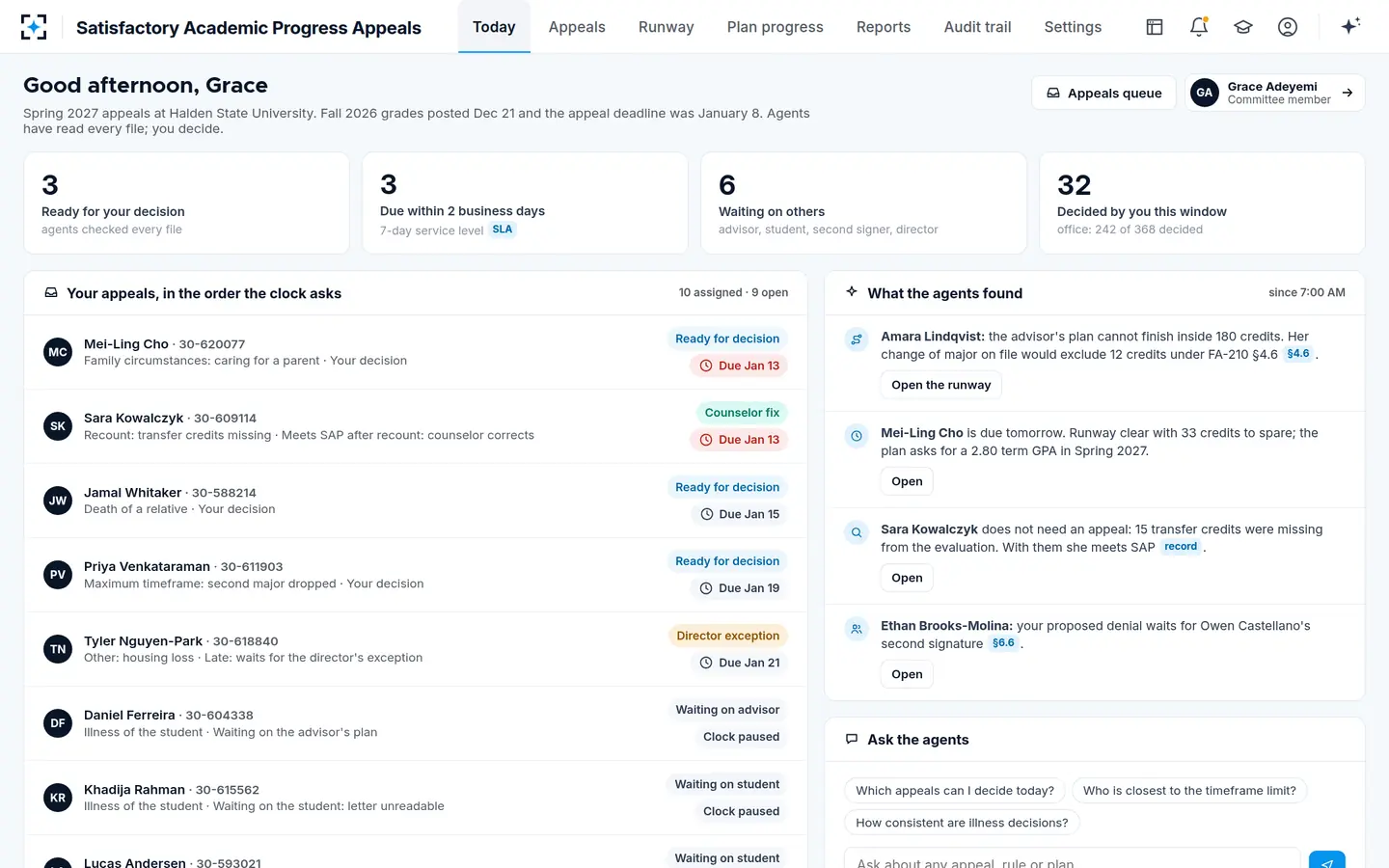Go to the Audit trail tab
1389x868 pixels.
(978, 27)
